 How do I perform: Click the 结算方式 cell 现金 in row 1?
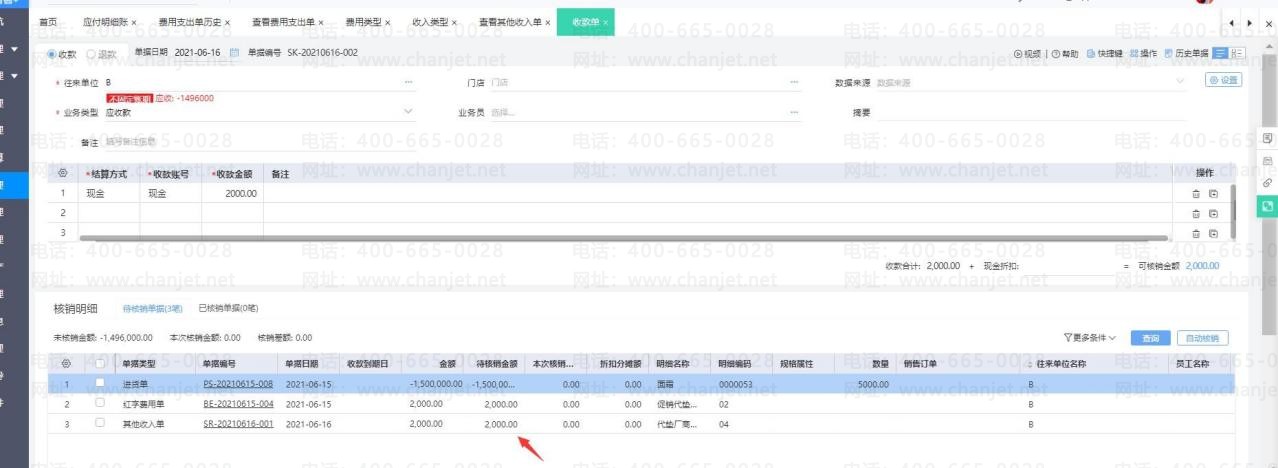tap(109, 195)
